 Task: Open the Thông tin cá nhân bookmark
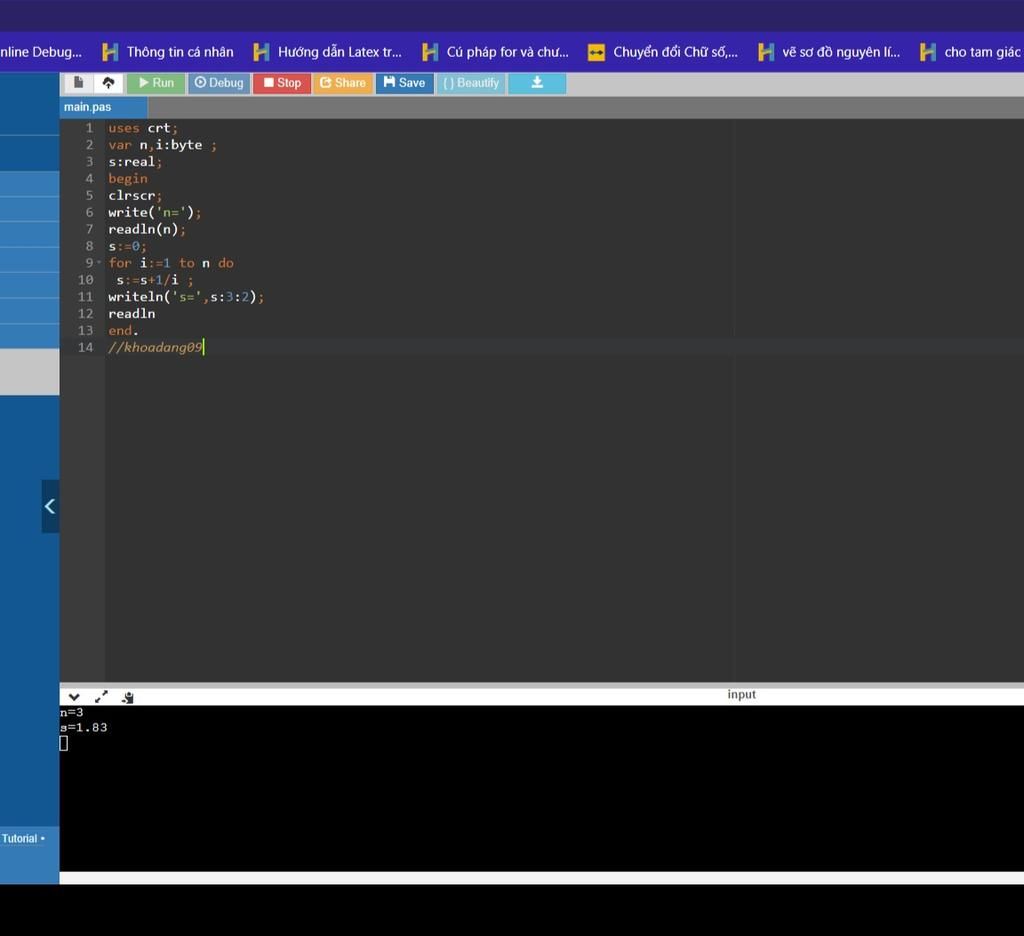coord(168,52)
